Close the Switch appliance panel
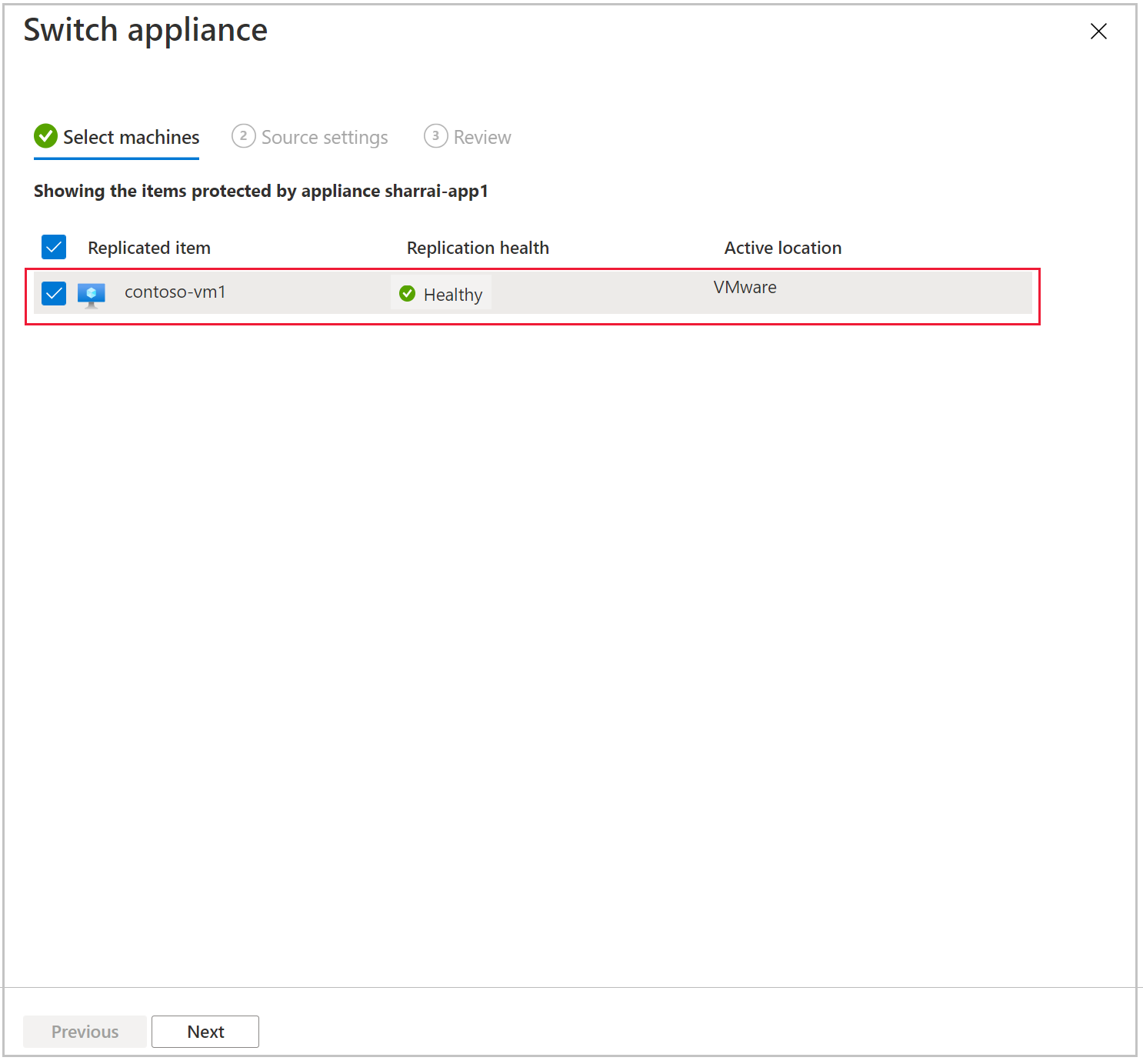 (x=1098, y=31)
